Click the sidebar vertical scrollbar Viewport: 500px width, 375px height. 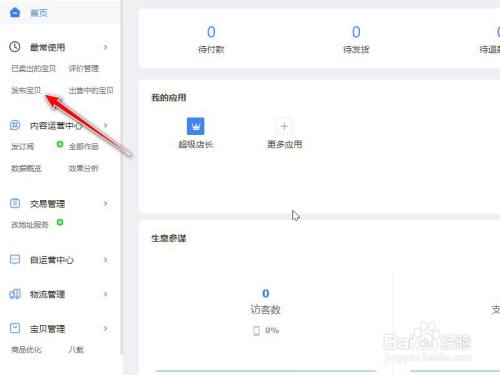point(122,177)
